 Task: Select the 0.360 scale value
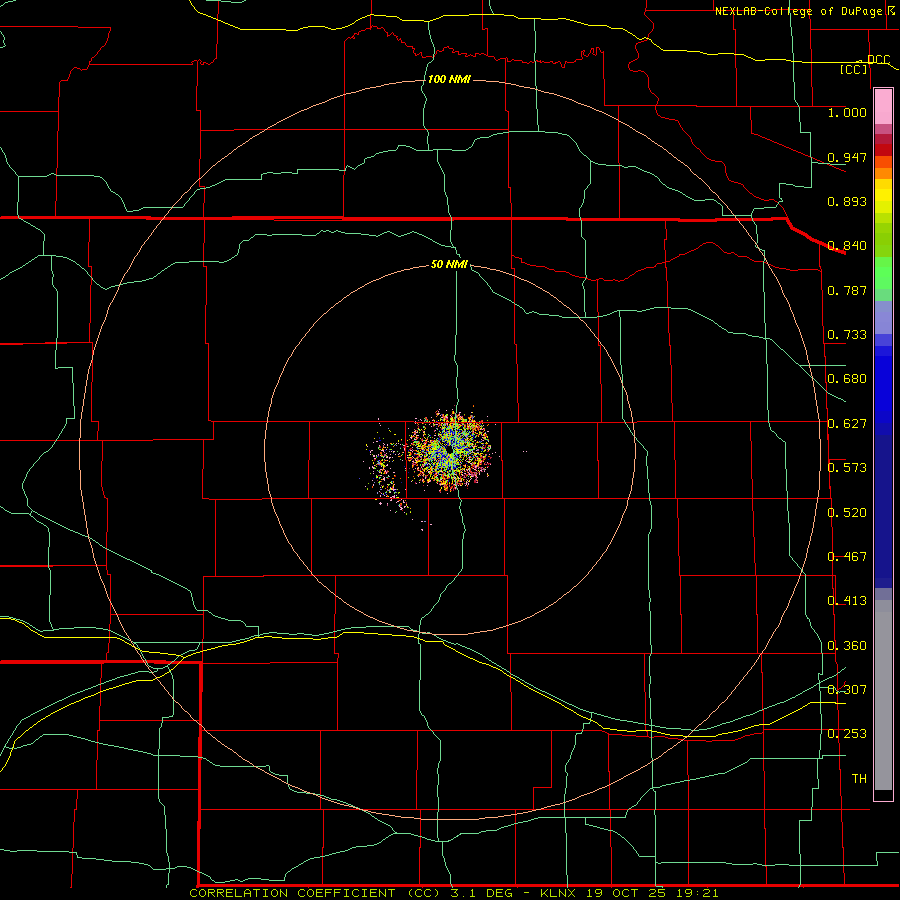click(847, 646)
